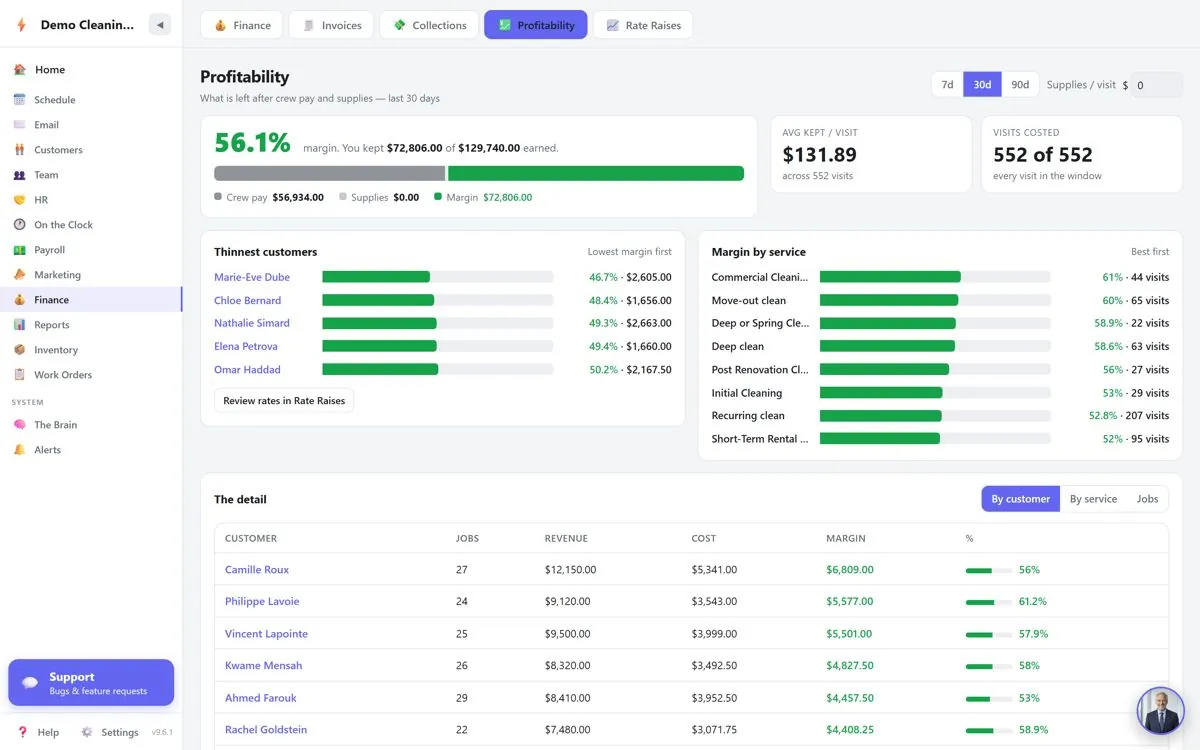Click the Marketing megaphone icon
Viewport: 1200px width, 750px height.
click(20, 275)
